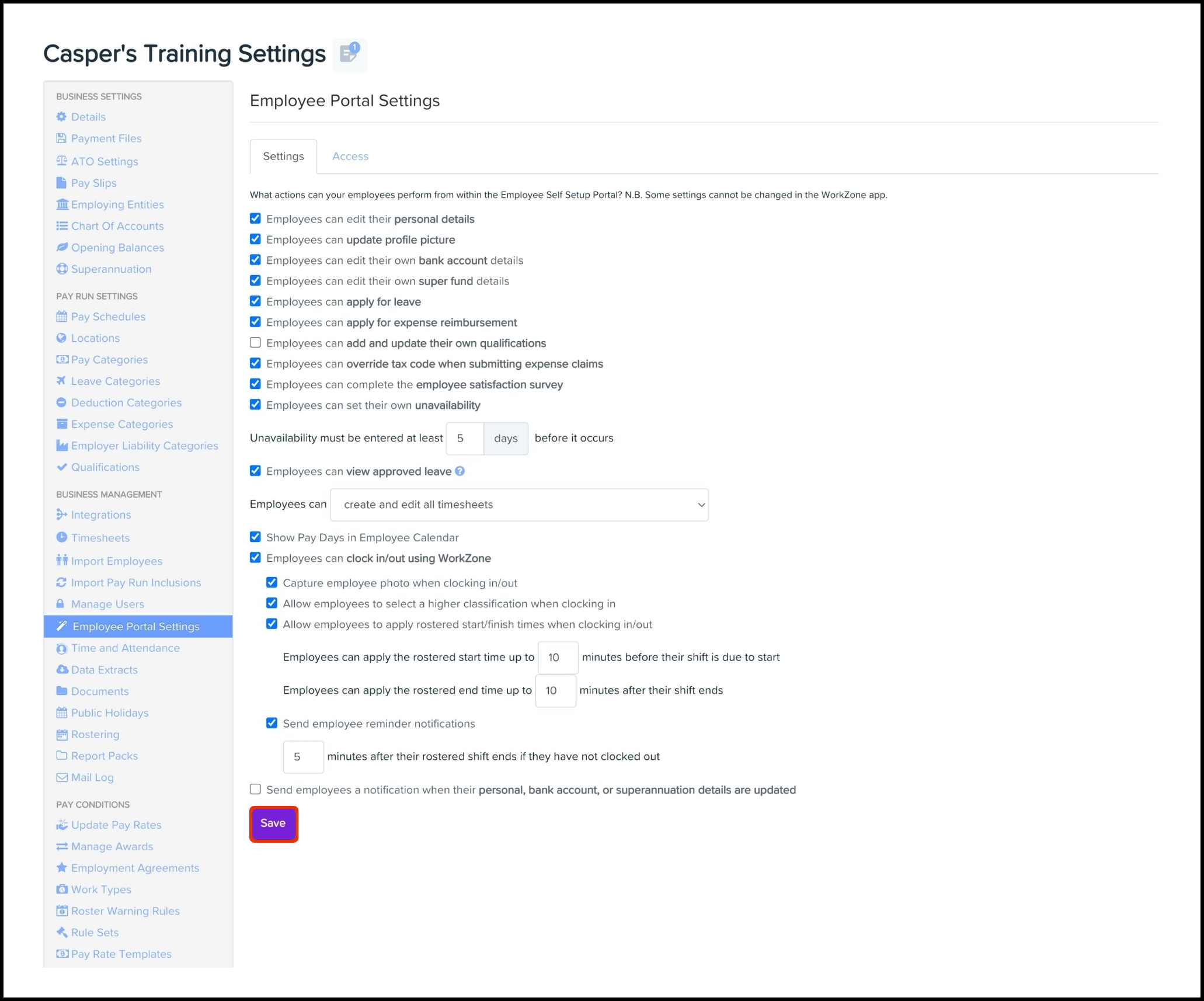This screenshot has width=1204, height=1001.
Task: Click the Save button
Action: (x=273, y=823)
